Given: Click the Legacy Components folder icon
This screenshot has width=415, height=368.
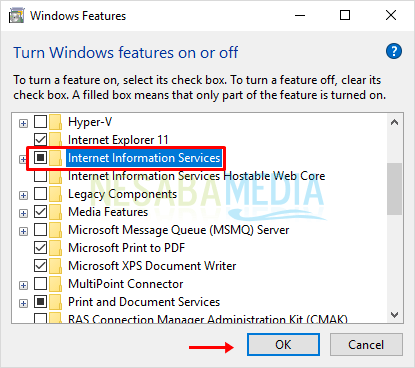Looking at the screenshot, I should [55, 194].
